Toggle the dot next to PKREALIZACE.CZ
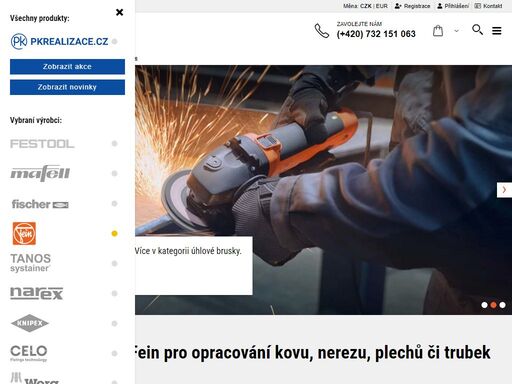Screen dimensions: 512x384 click(114, 41)
